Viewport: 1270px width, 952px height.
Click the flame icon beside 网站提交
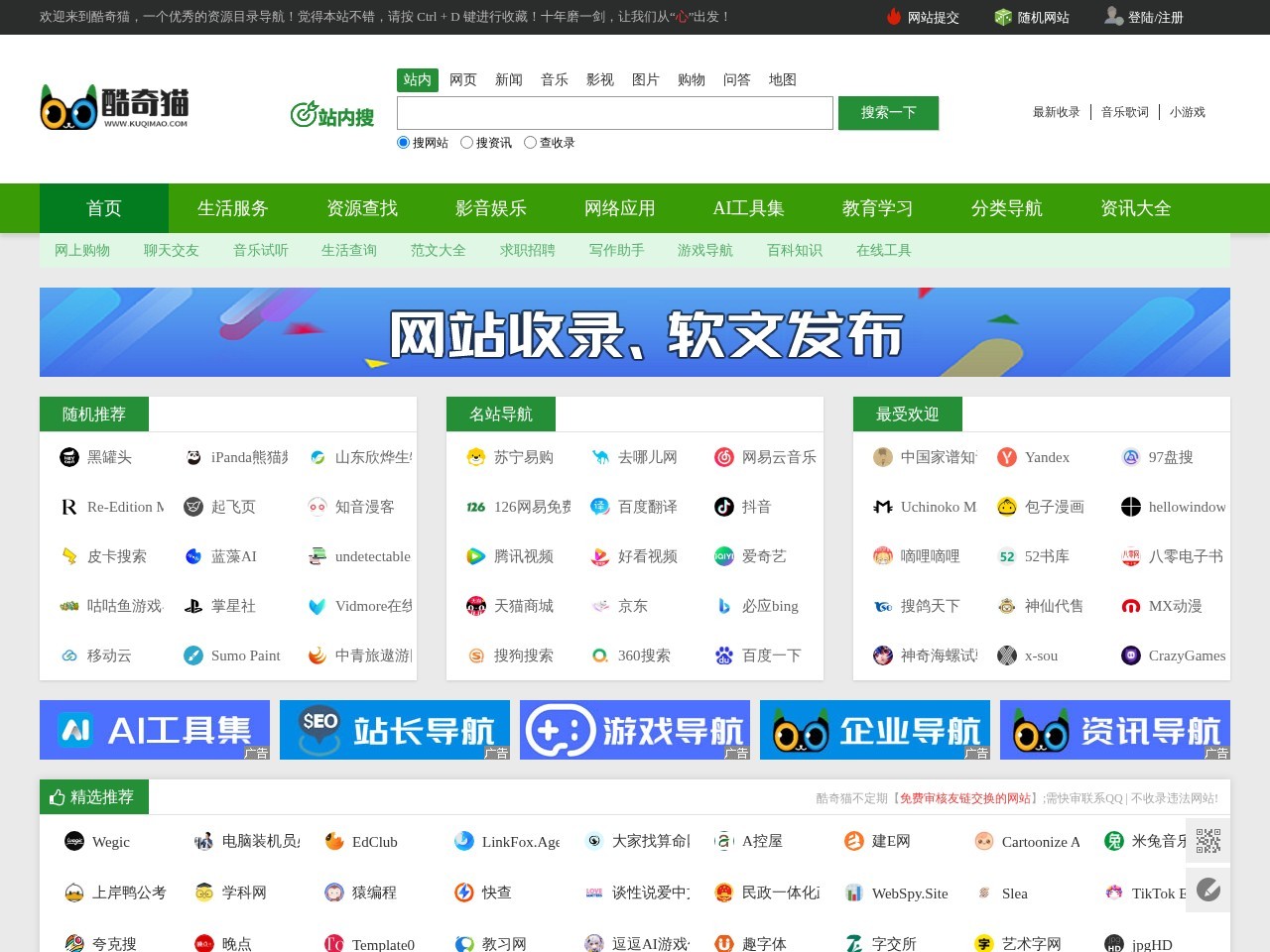[894, 17]
